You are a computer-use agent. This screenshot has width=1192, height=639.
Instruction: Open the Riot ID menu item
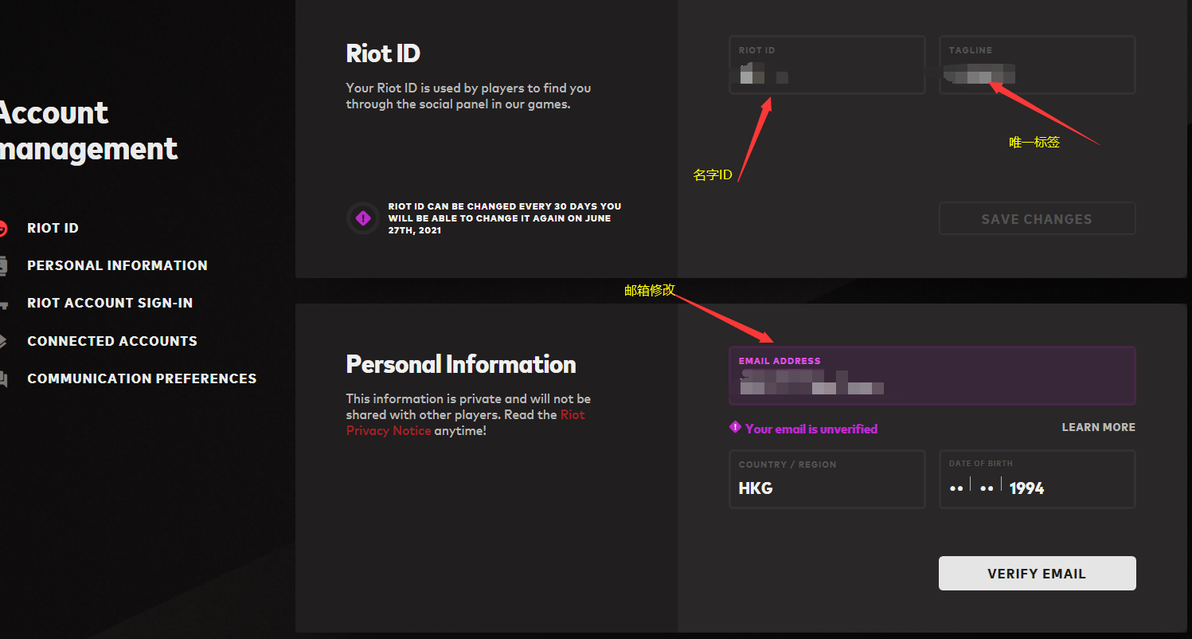pyautogui.click(x=52, y=228)
